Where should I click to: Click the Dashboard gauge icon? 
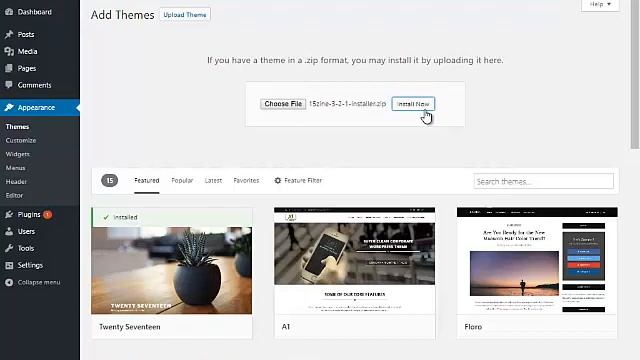tap(9, 12)
